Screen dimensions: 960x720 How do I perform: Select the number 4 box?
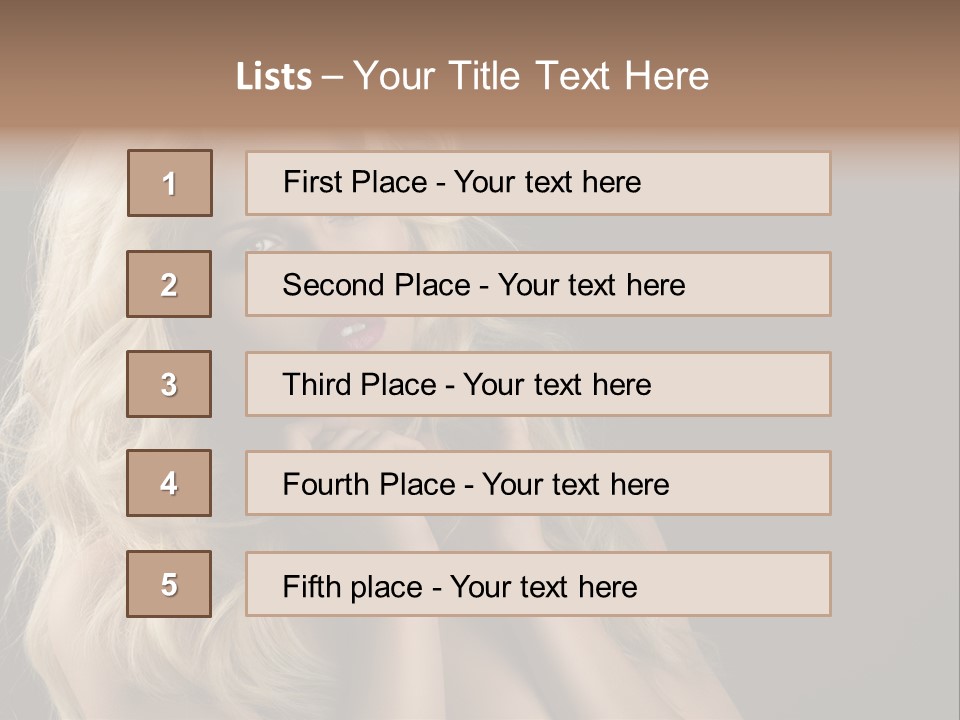pyautogui.click(x=169, y=483)
